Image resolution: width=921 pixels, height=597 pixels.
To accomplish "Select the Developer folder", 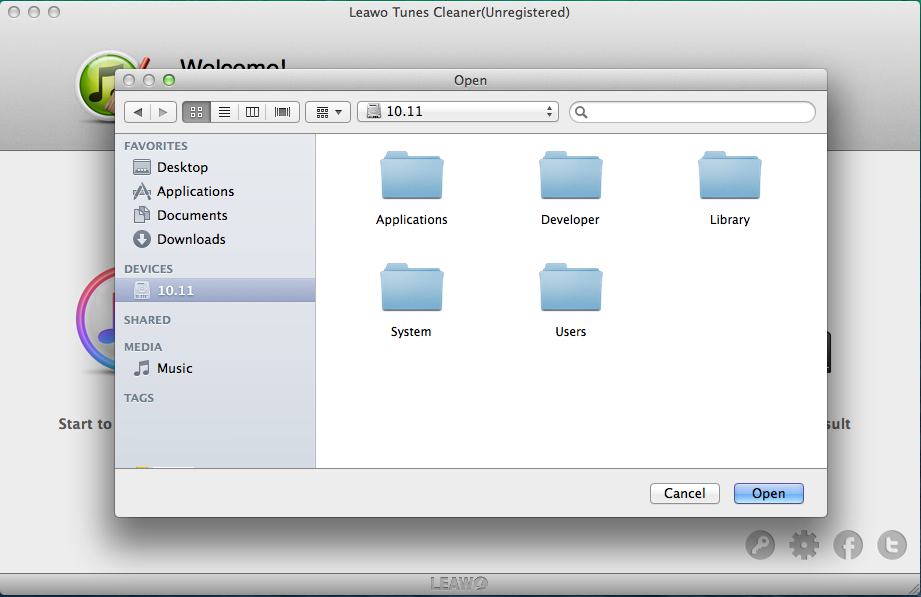I will pyautogui.click(x=570, y=177).
